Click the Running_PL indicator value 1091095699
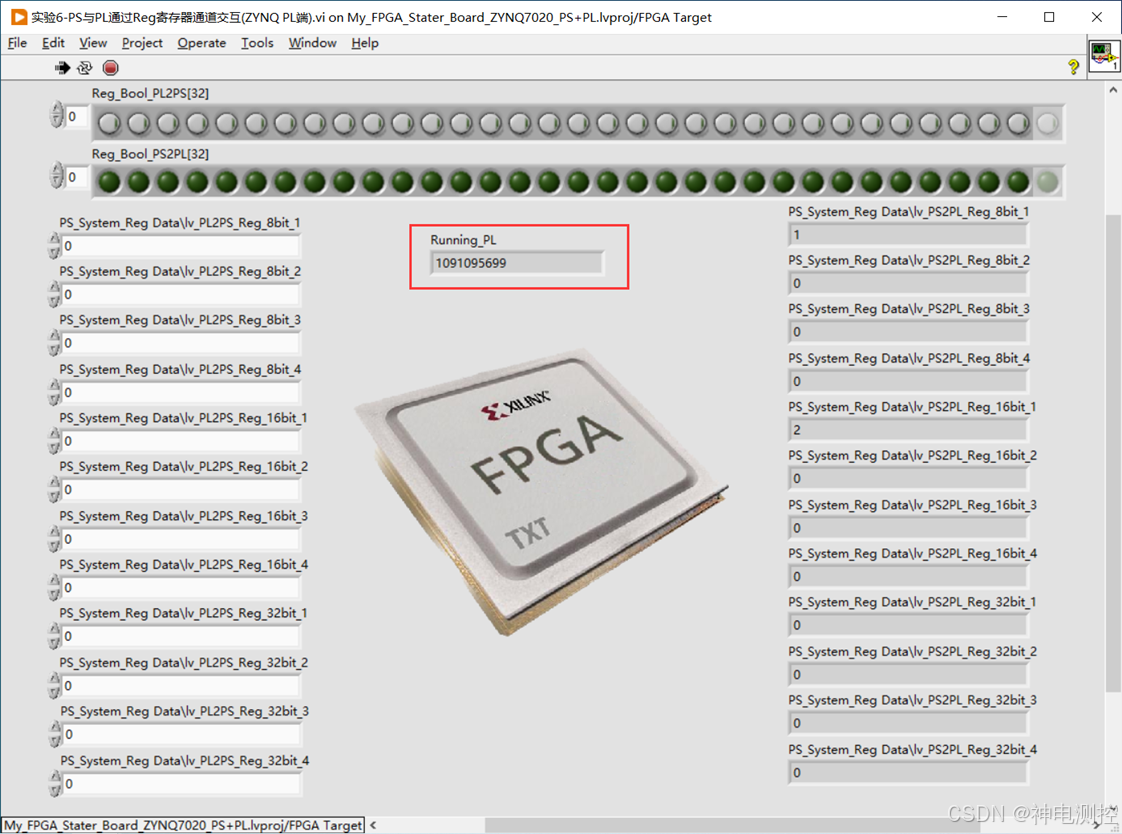1122x834 pixels. (x=516, y=263)
